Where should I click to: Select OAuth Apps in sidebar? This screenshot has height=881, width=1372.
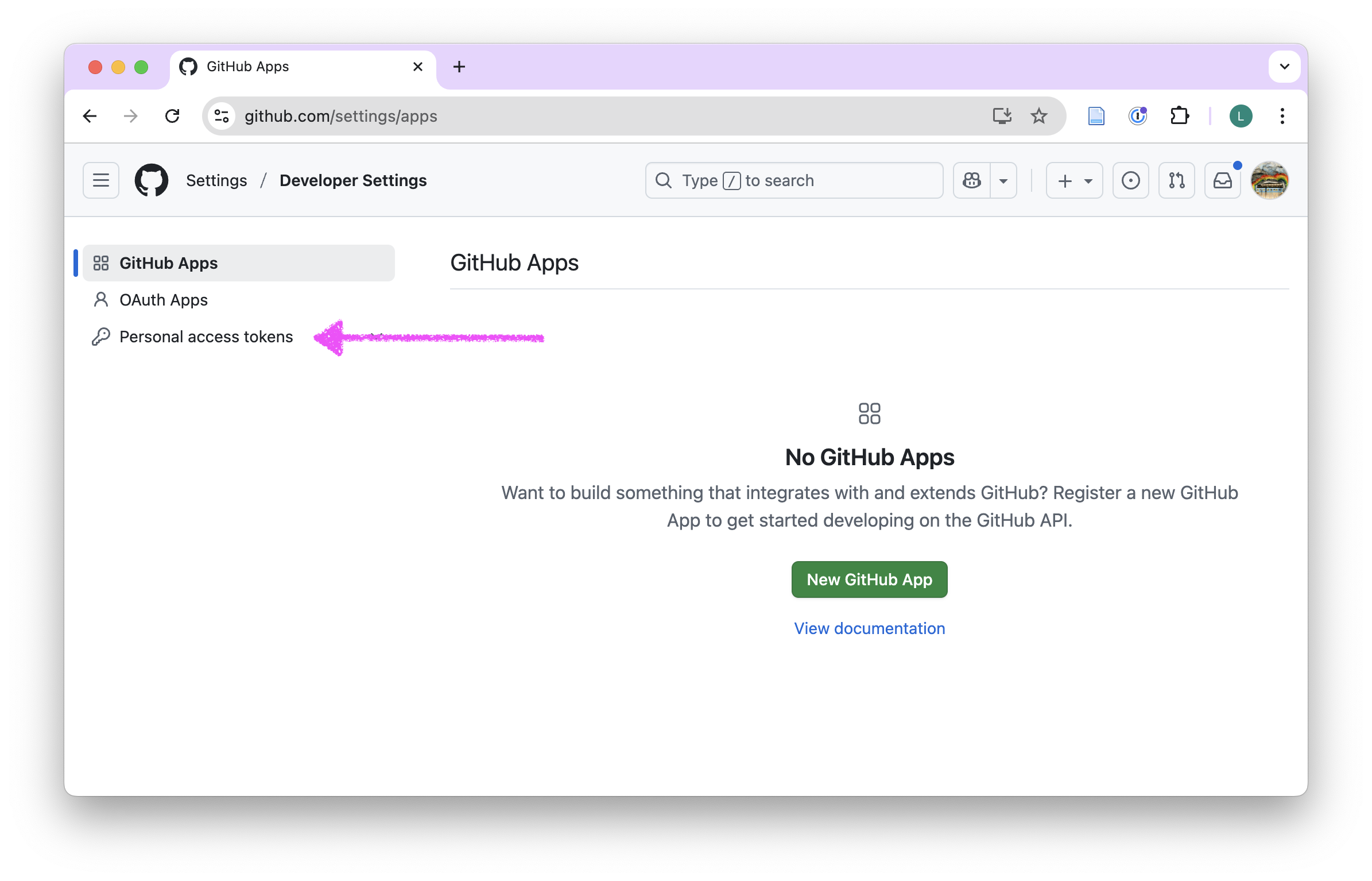coord(164,300)
